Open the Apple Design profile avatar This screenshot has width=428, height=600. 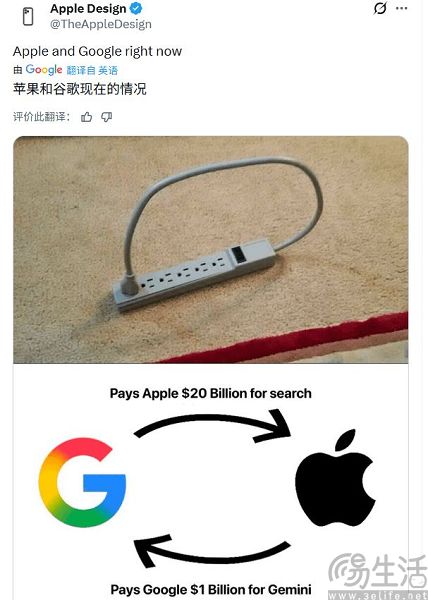click(x=28, y=17)
